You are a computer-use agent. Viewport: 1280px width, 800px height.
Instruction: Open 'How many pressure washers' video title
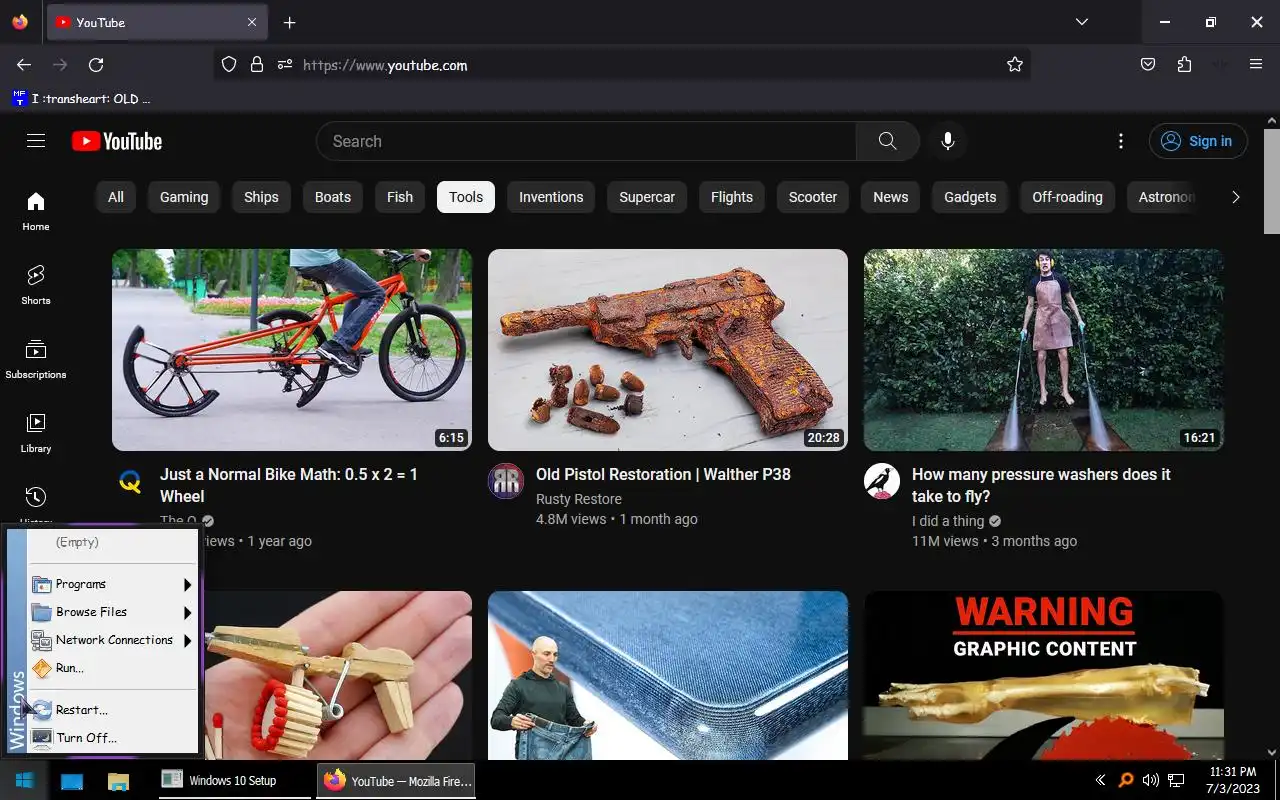(1041, 485)
